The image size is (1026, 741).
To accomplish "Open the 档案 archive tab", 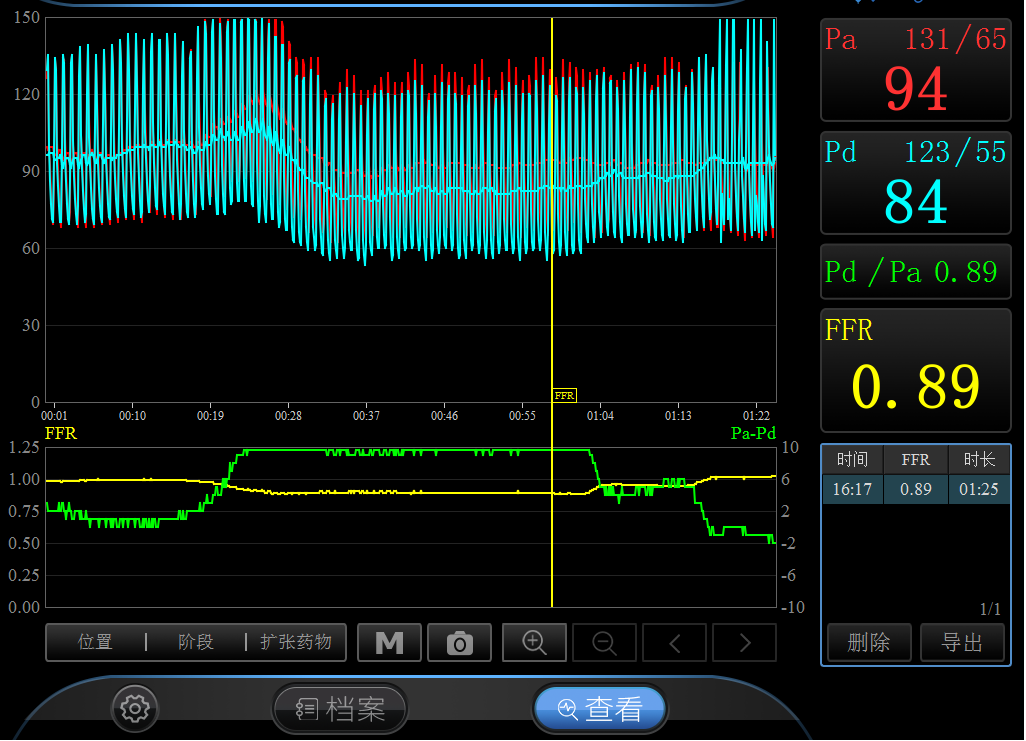I will point(340,710).
